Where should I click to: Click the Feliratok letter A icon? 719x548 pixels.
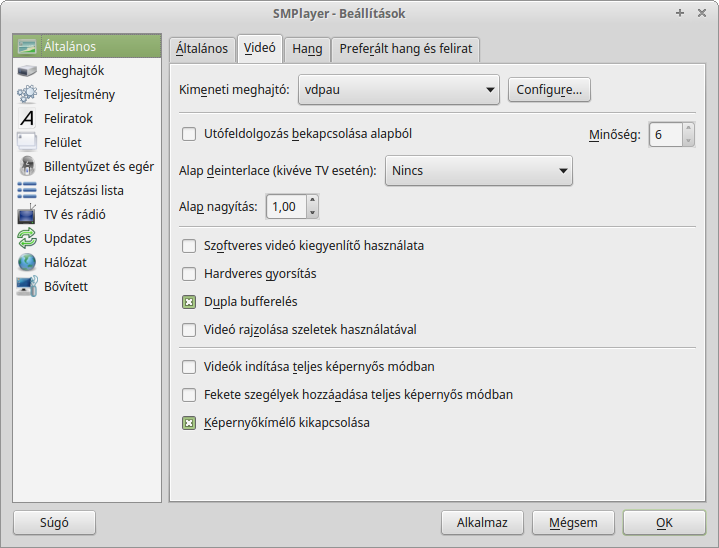[x=27, y=118]
